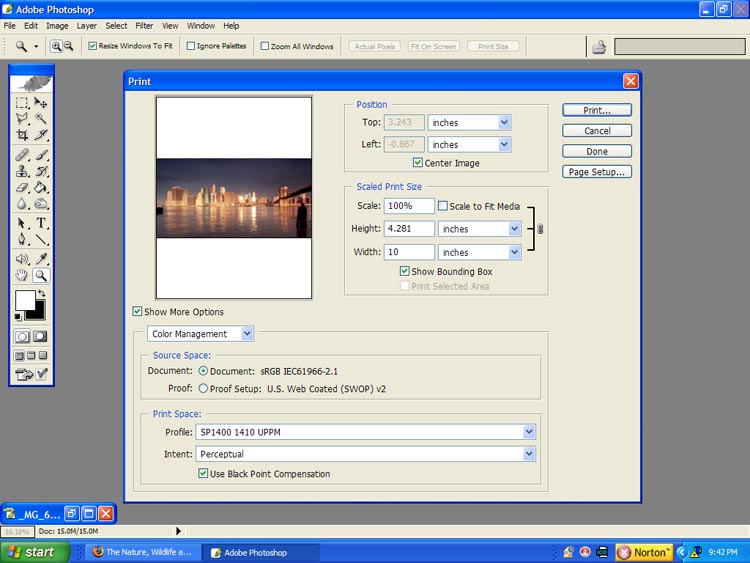Select the Zoom tool in toolbox
Viewport: 750px width, 563px height.
pyautogui.click(x=41, y=275)
